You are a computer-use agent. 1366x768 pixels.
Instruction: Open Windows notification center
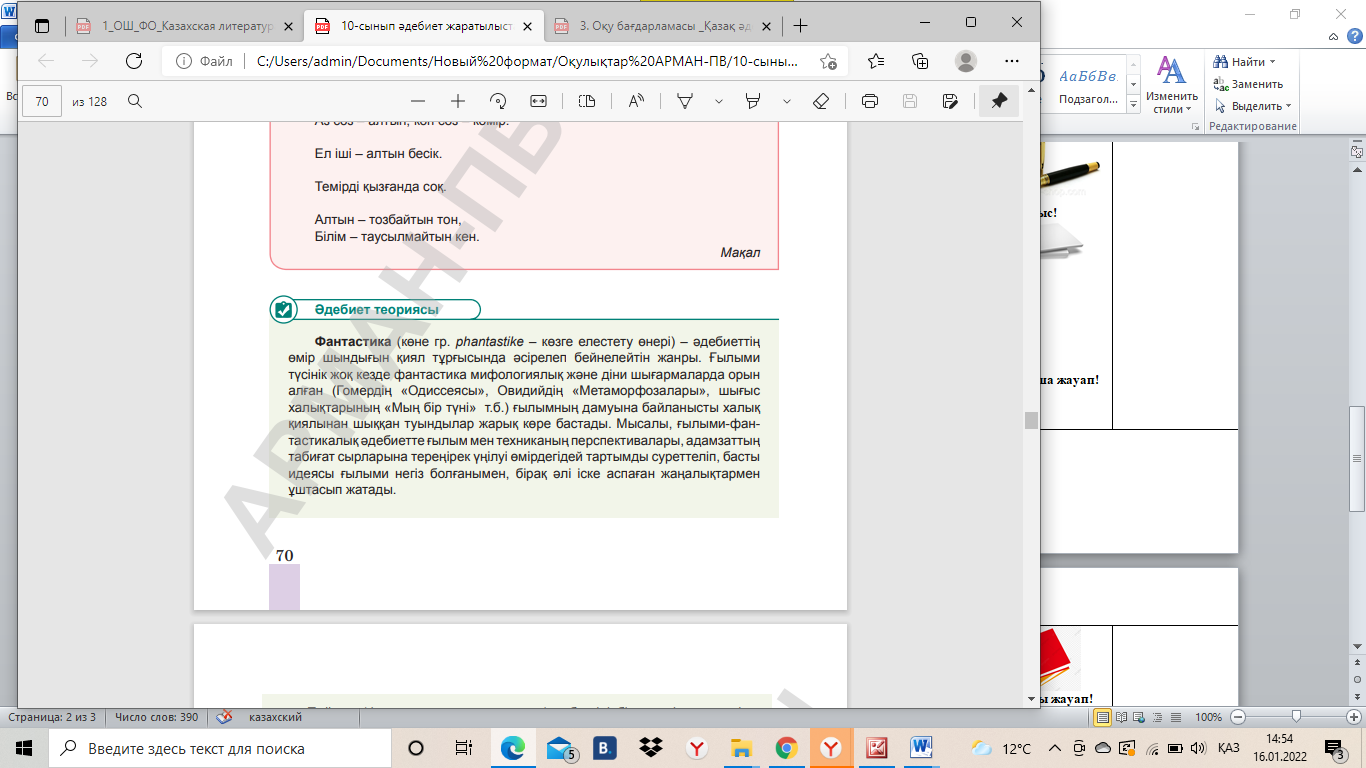click(1334, 748)
